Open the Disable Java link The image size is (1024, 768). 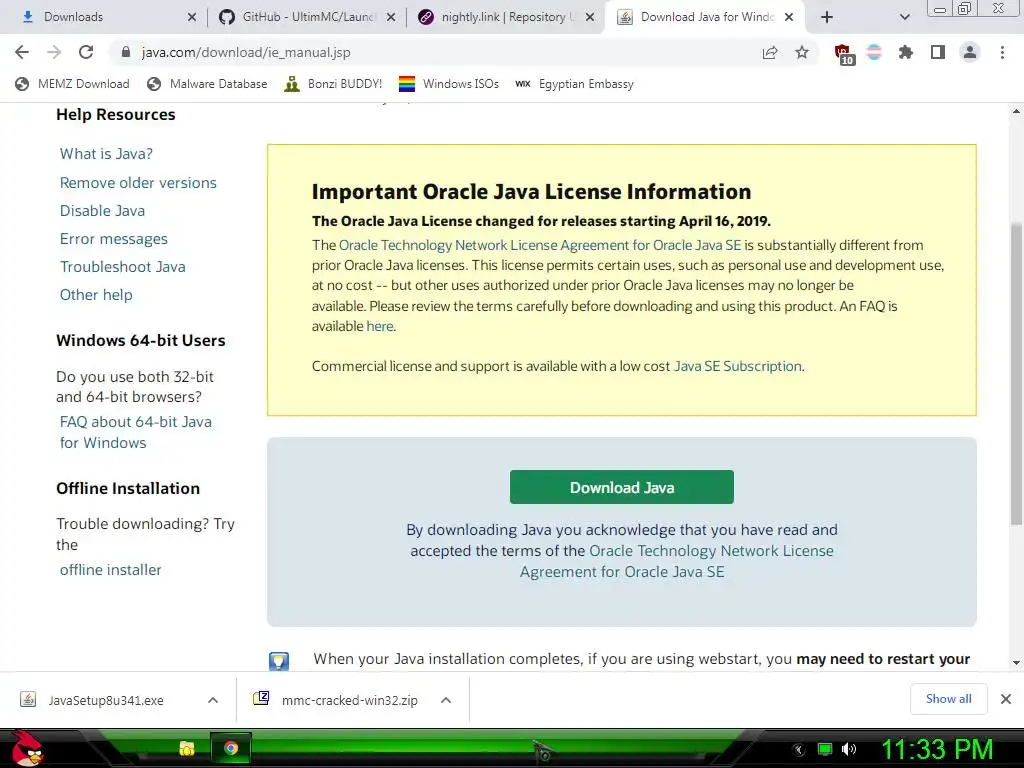103,210
